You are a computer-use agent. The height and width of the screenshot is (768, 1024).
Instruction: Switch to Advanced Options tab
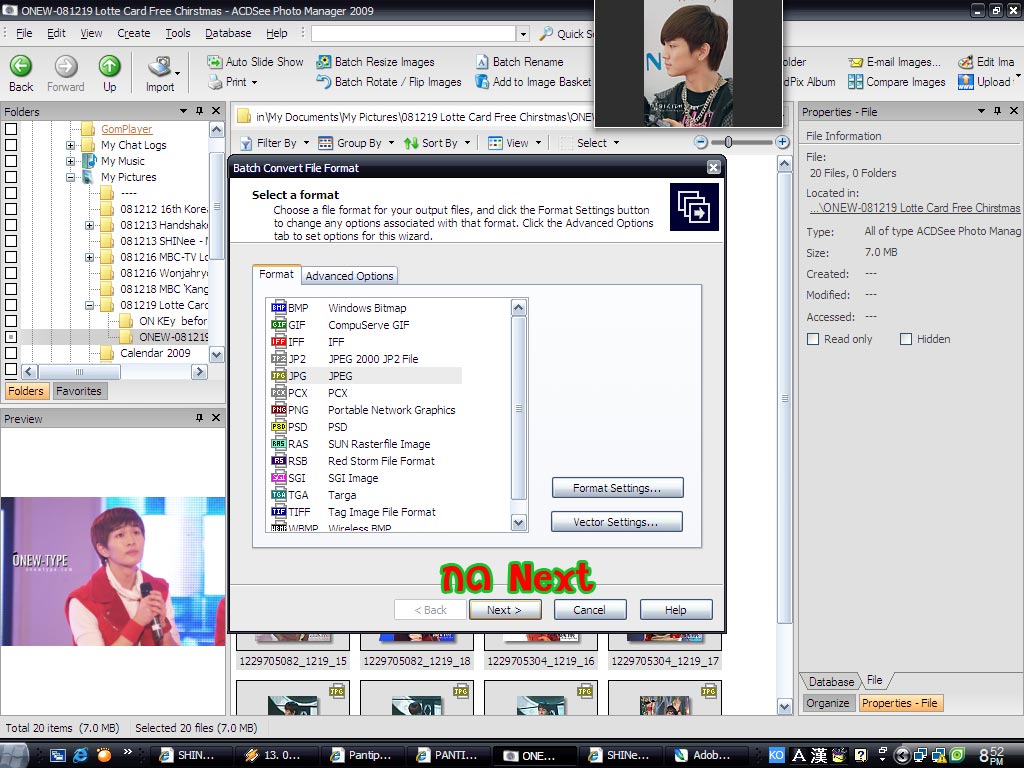click(349, 276)
